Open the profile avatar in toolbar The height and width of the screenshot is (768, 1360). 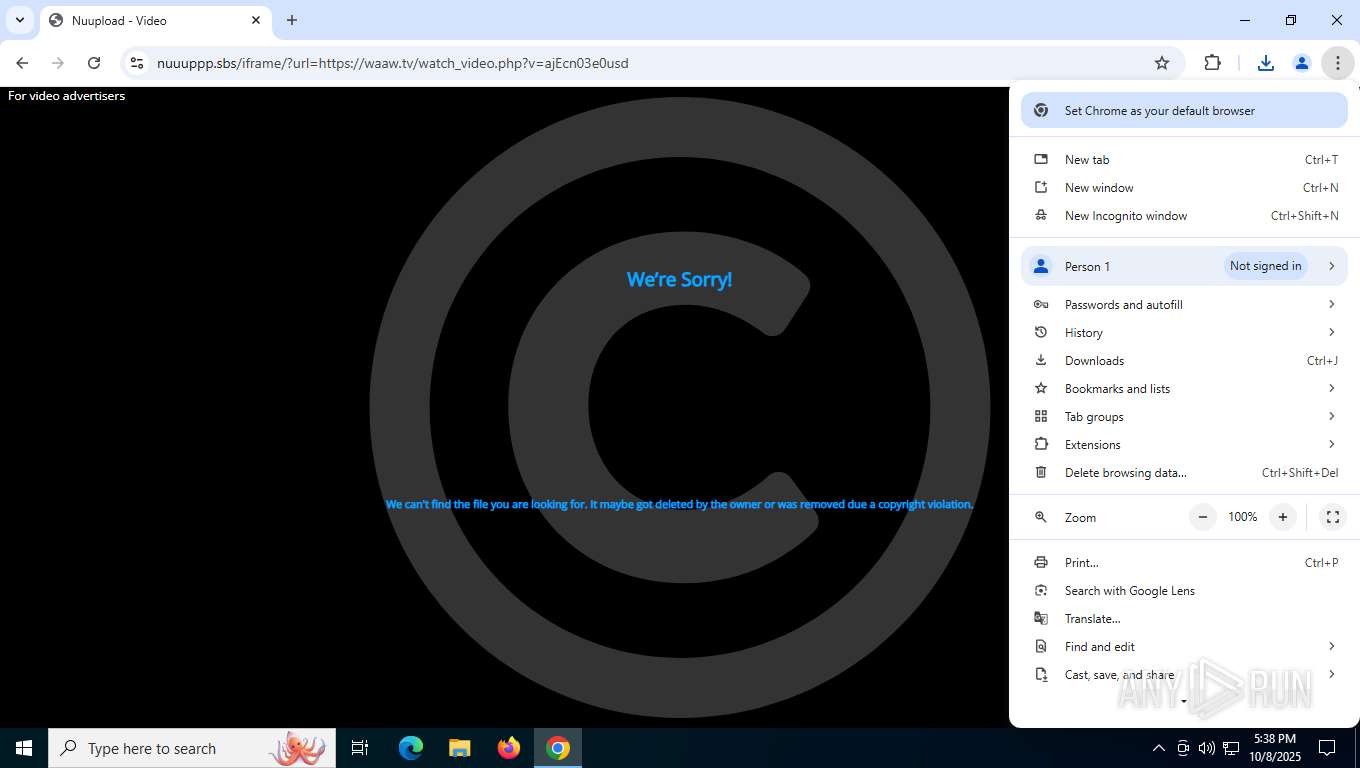click(1302, 63)
